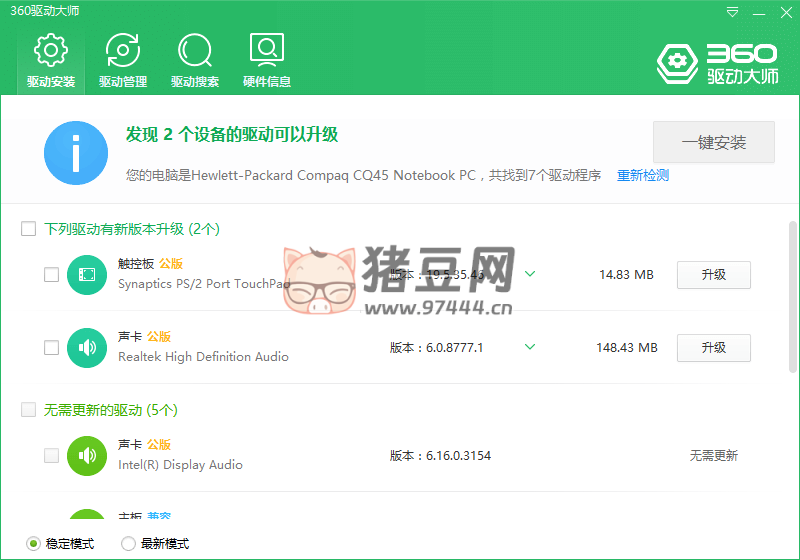Image resolution: width=800 pixels, height=560 pixels.
Task: Select all drivers with new version upgrades
Action: [x=29, y=229]
